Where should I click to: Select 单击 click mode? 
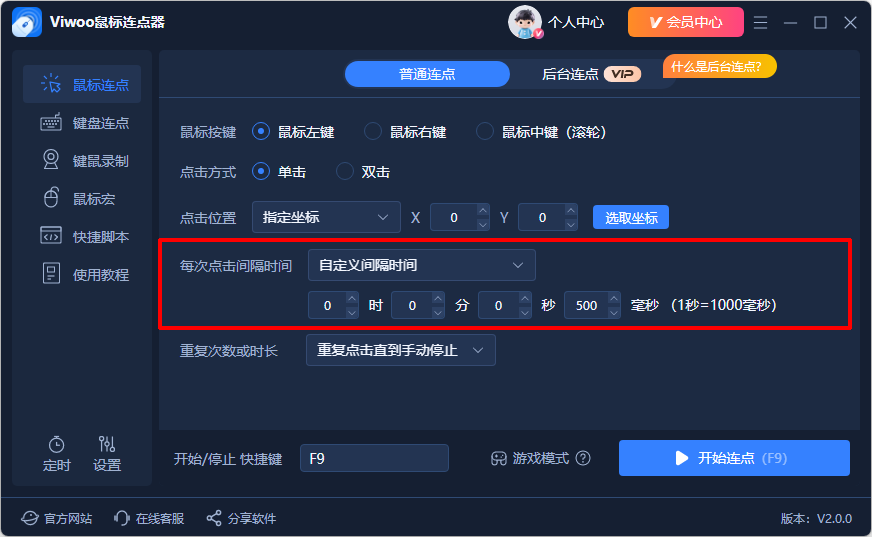coord(279,171)
